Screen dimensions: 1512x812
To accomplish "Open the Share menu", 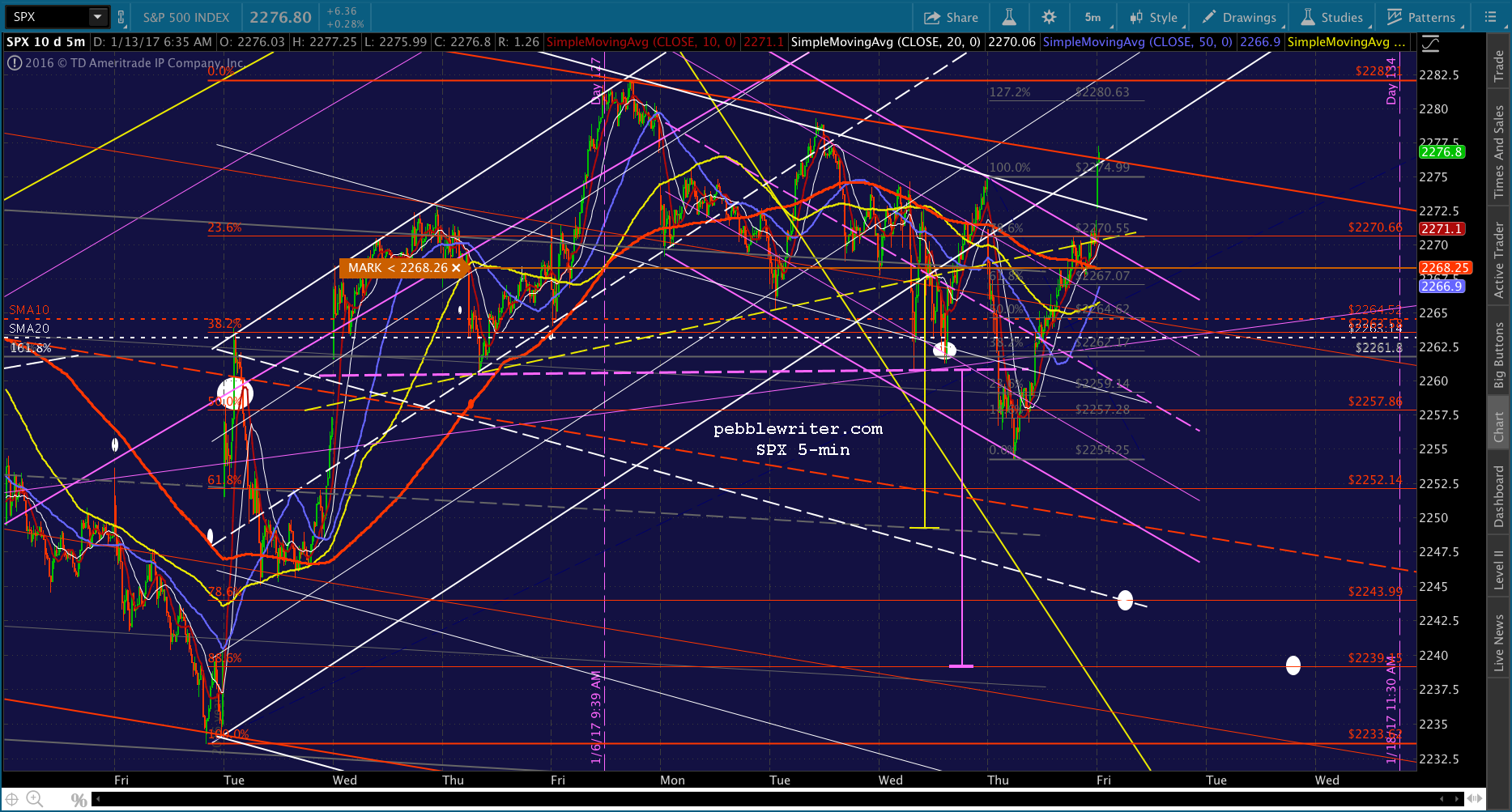I will [952, 17].
